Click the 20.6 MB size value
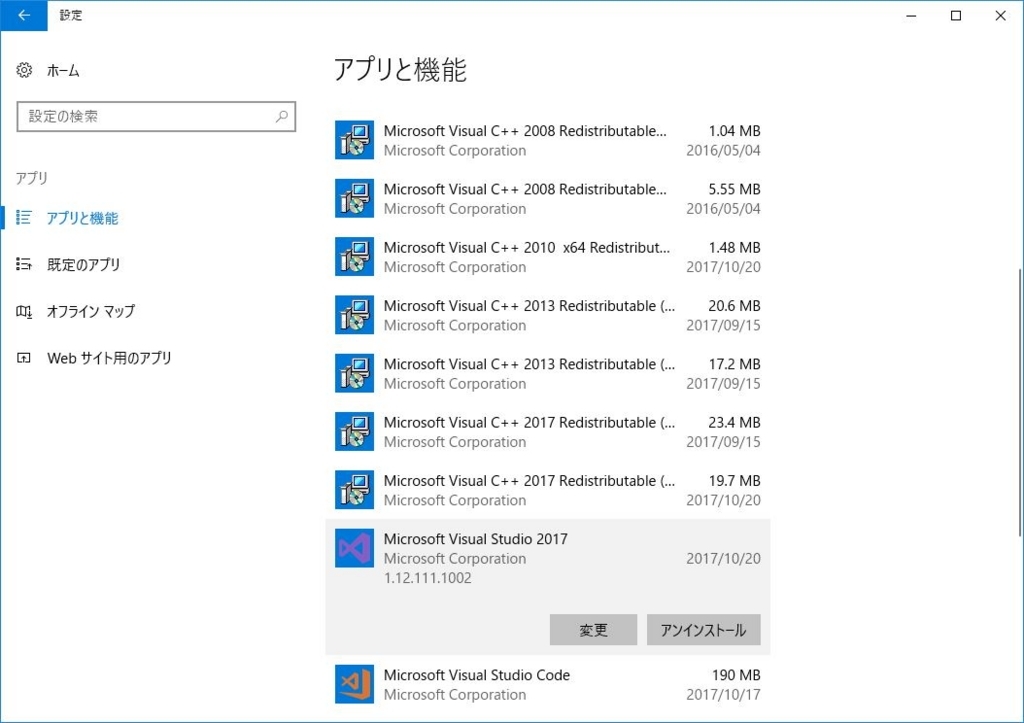 point(734,306)
